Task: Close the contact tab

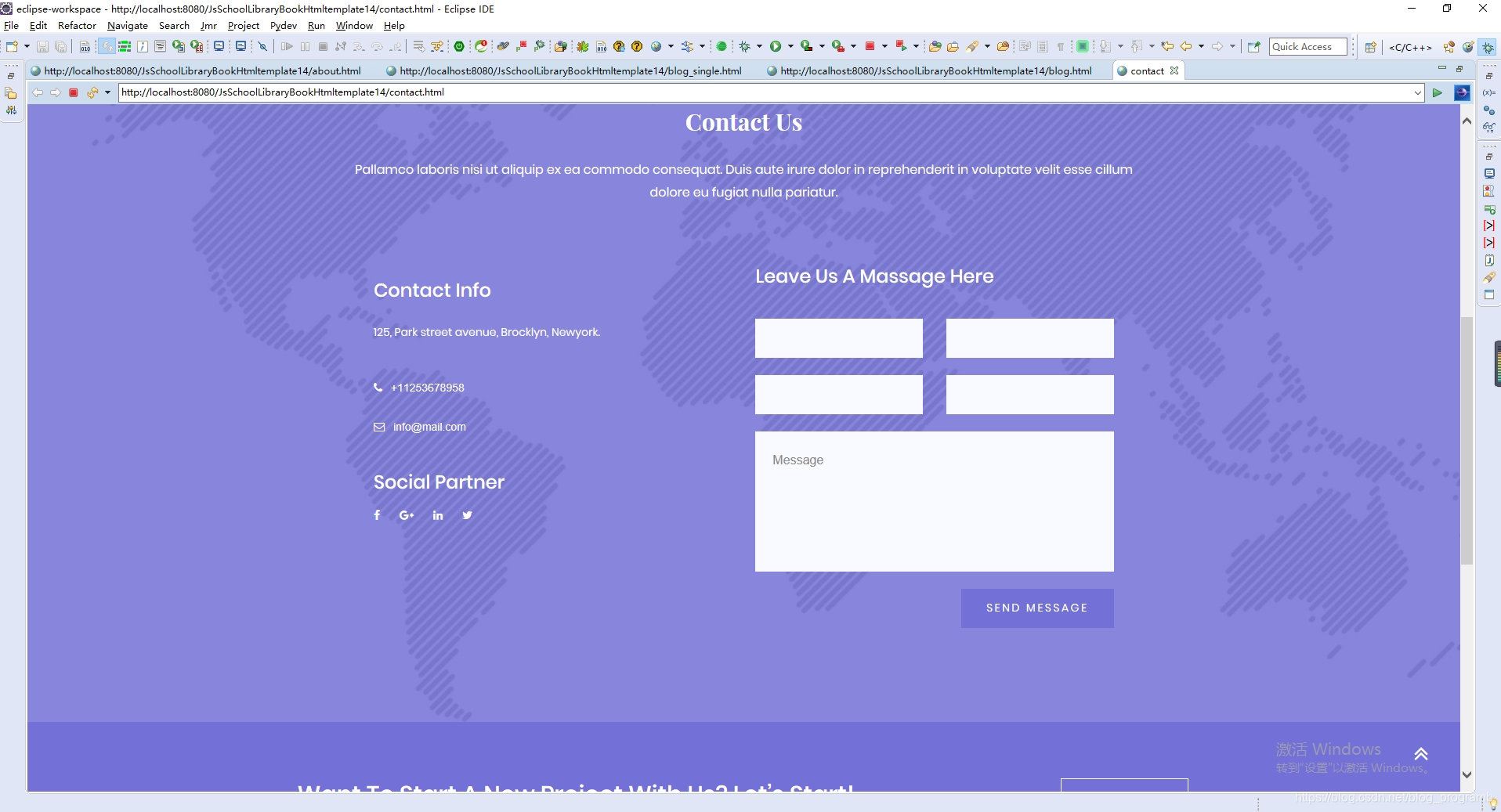Action: tap(1174, 70)
